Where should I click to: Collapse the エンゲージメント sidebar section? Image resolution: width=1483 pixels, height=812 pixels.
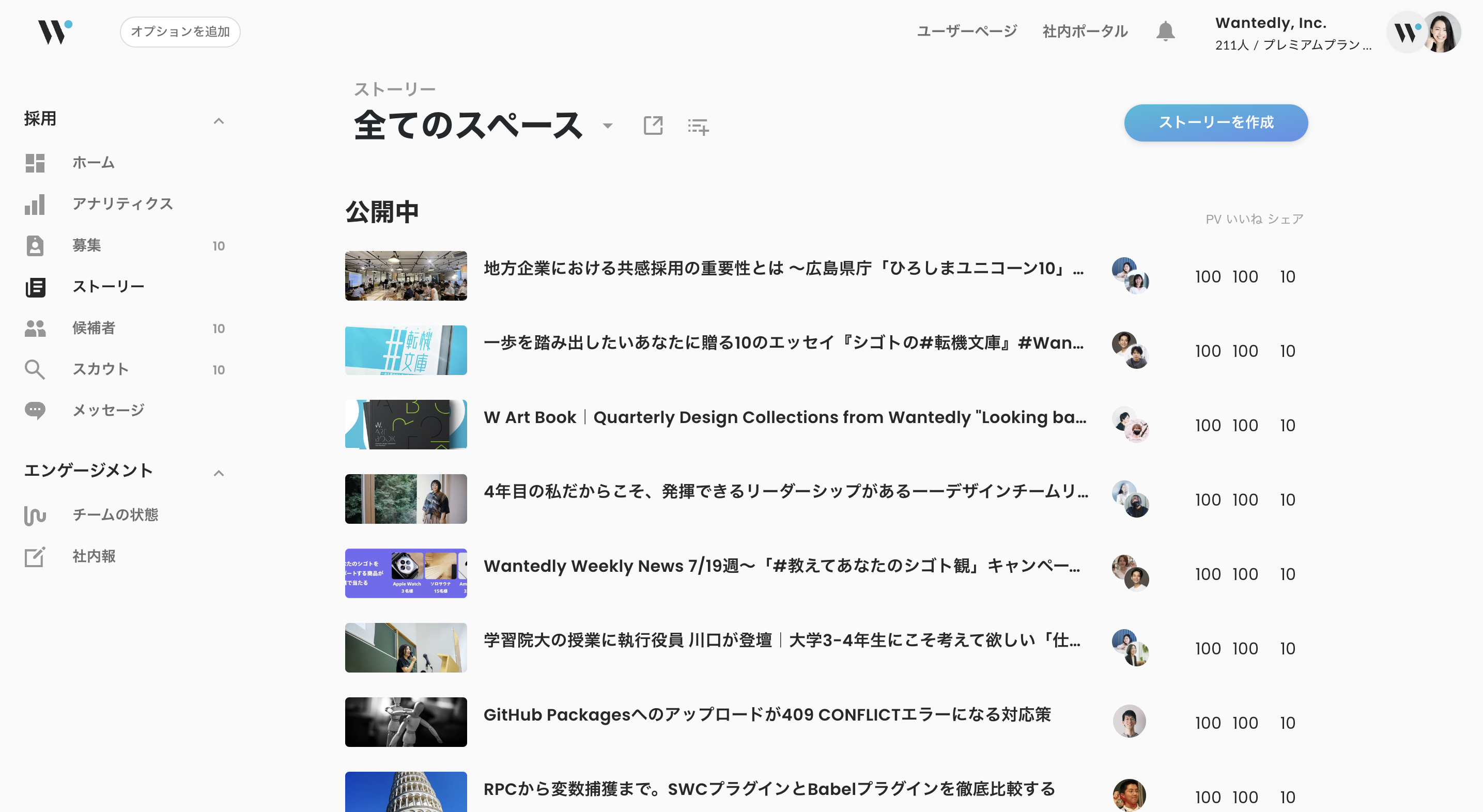[x=218, y=473]
